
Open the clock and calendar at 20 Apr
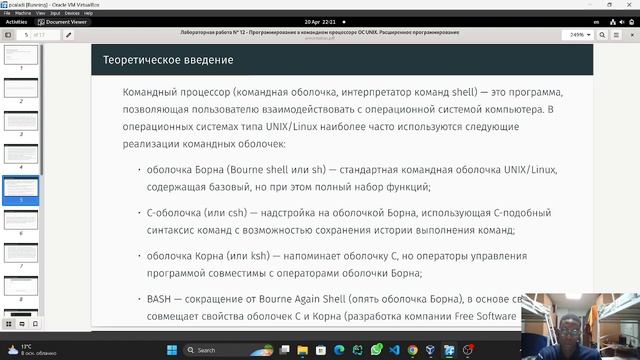click(320, 22)
